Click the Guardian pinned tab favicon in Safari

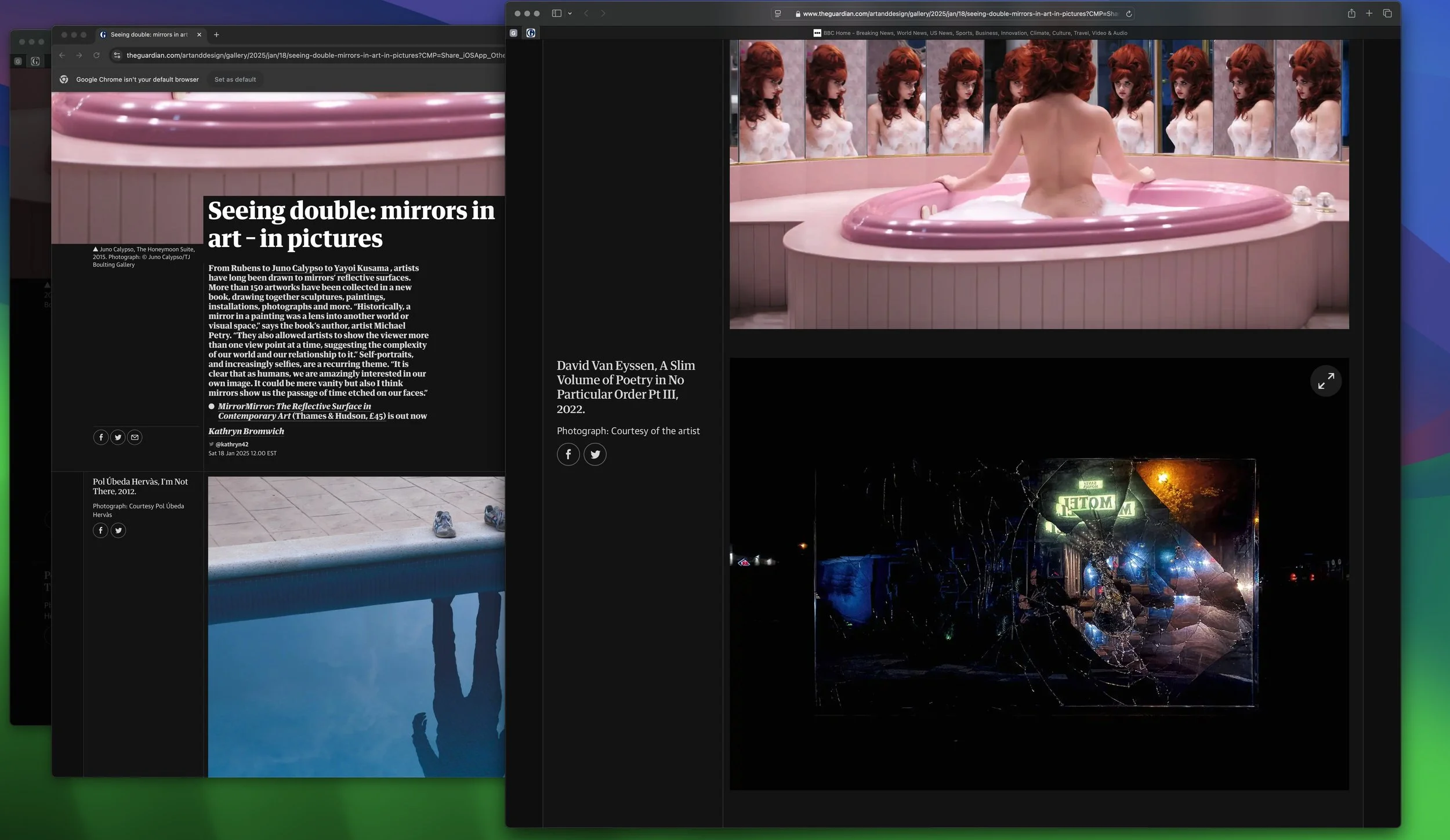(530, 33)
